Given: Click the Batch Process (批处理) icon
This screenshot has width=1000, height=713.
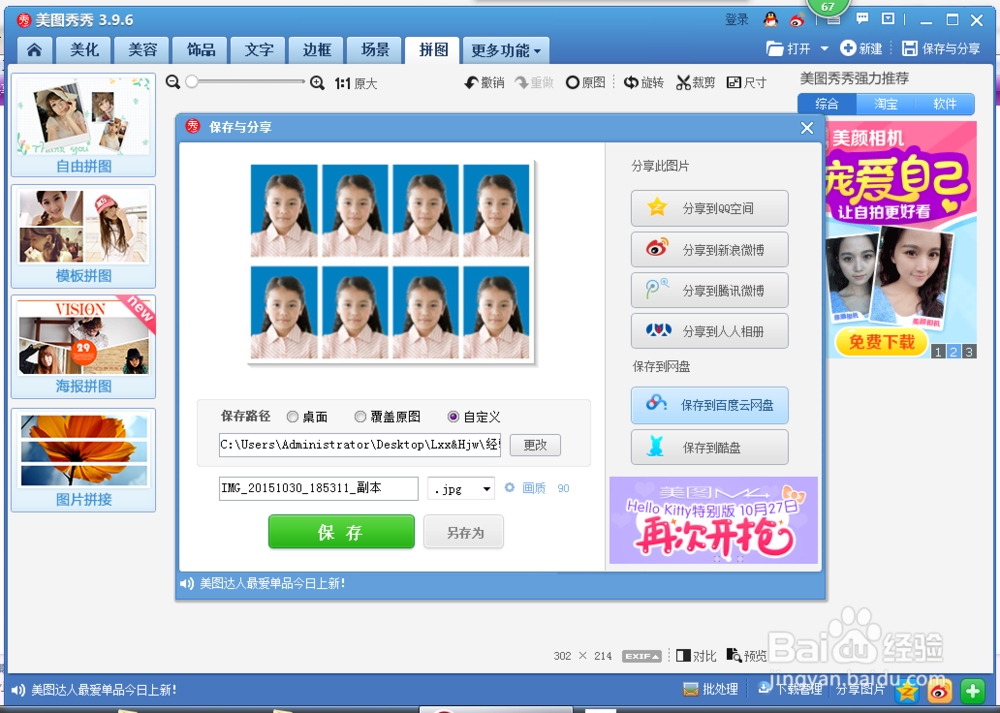Looking at the screenshot, I should pos(689,689).
